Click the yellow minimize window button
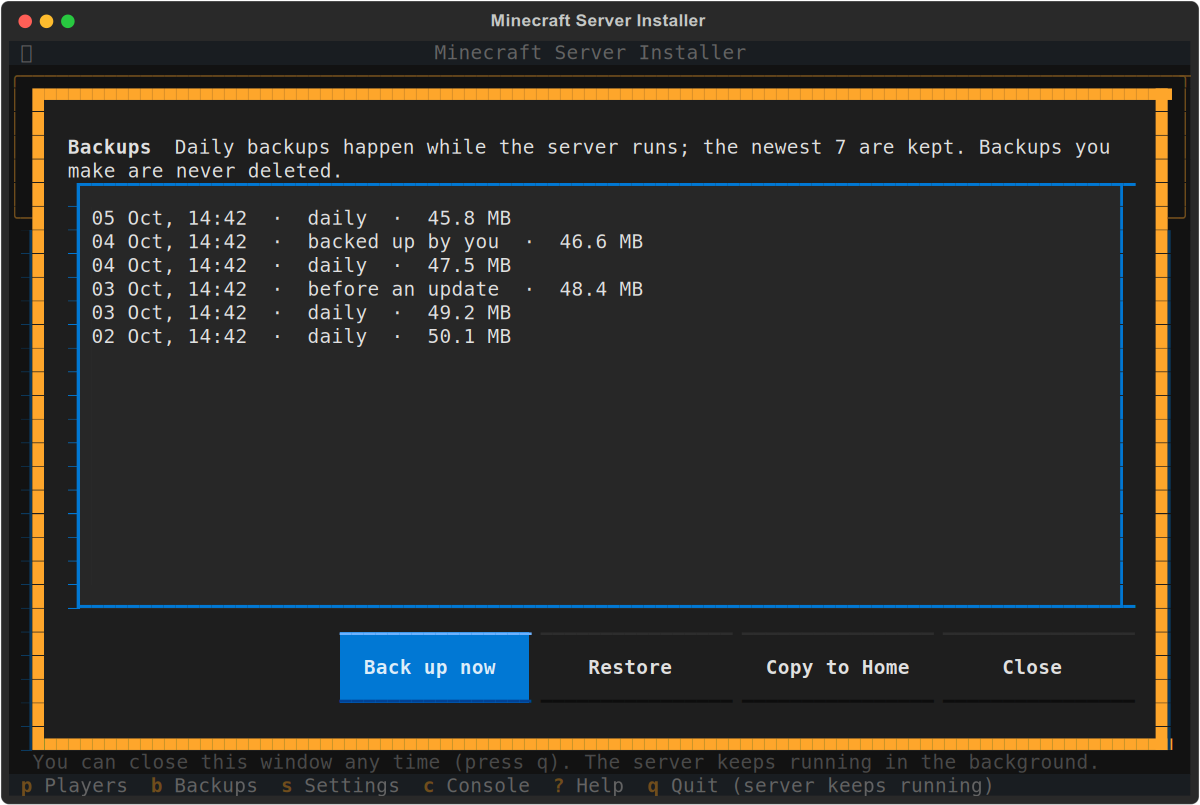 pyautogui.click(x=46, y=21)
